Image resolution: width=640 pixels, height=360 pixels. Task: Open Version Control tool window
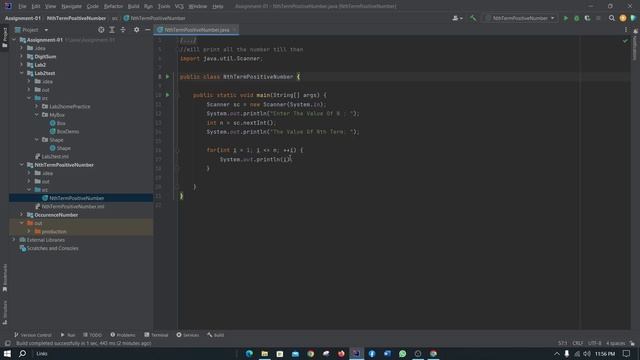click(x=33, y=335)
